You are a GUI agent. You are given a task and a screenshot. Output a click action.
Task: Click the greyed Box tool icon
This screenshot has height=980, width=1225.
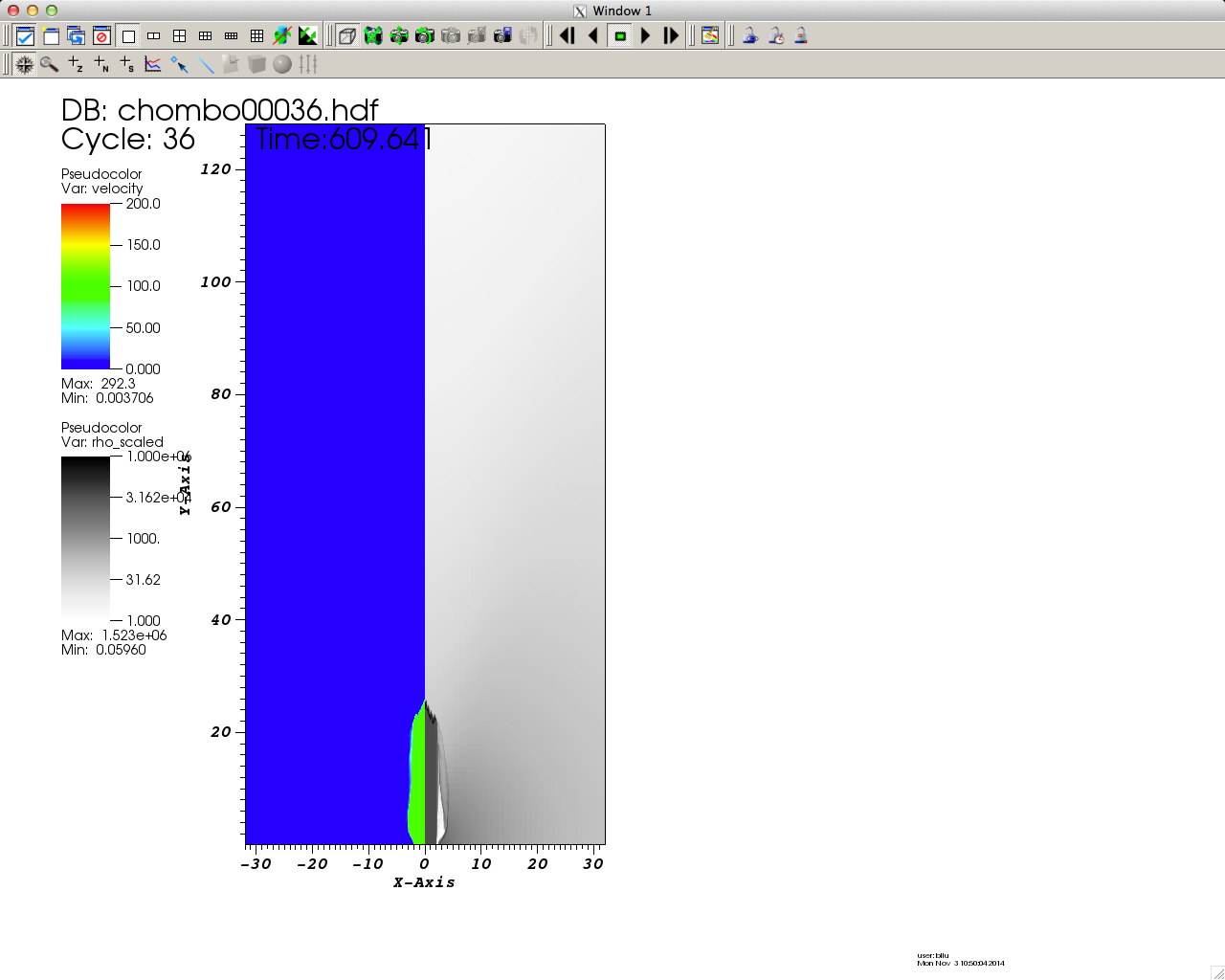pos(256,64)
